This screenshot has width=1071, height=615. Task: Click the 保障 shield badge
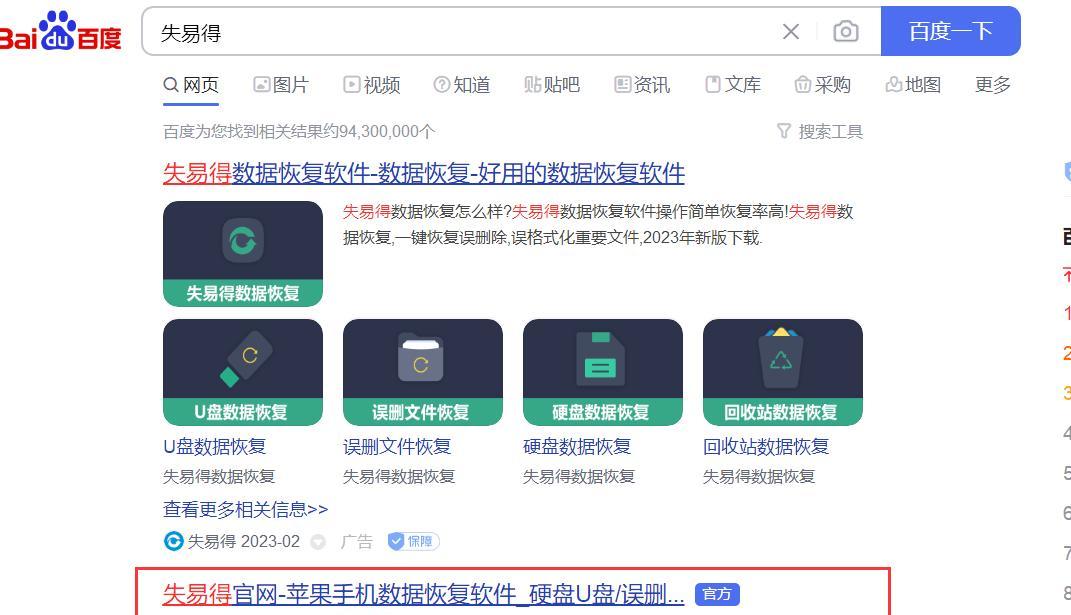click(413, 541)
